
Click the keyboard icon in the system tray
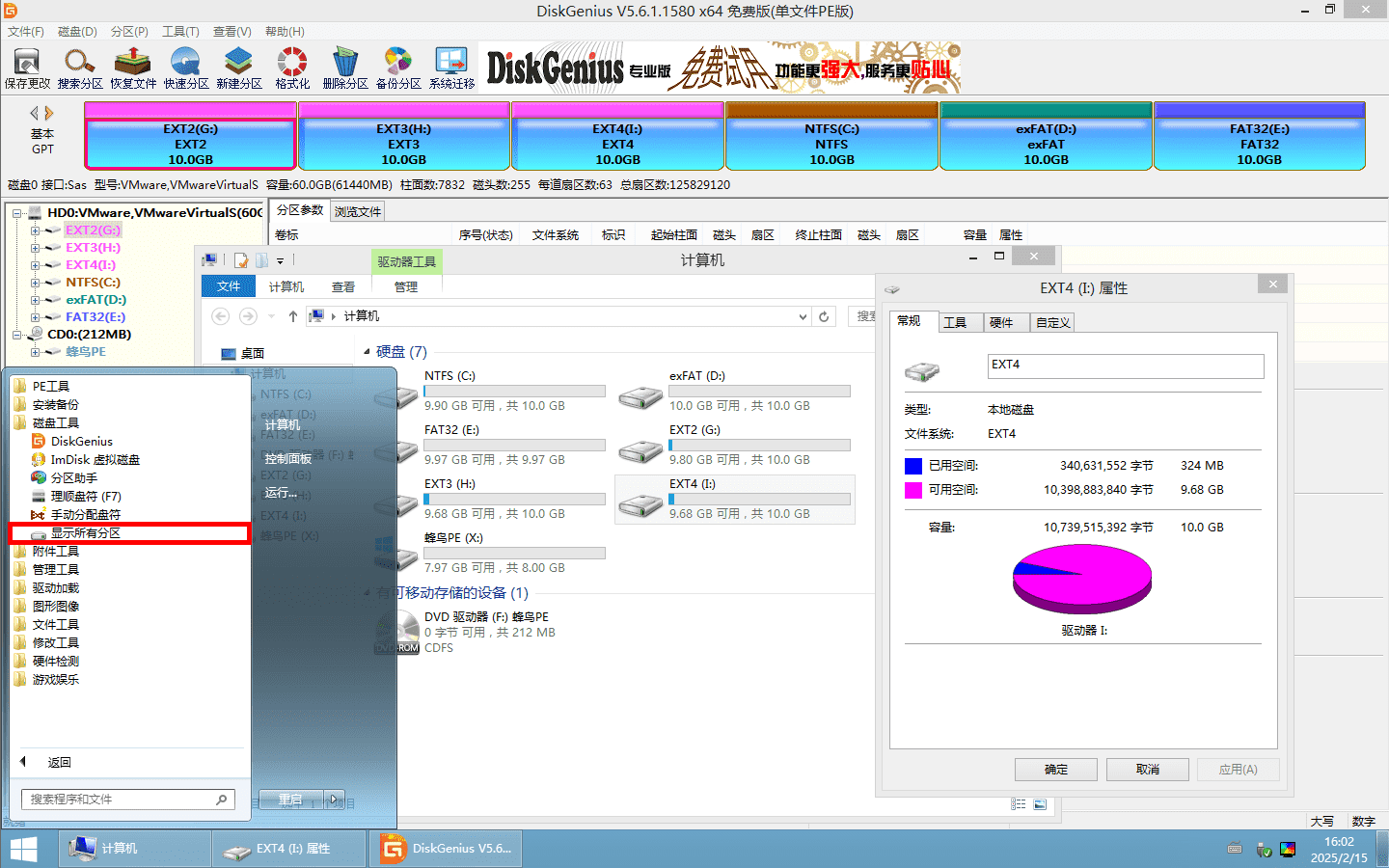(x=1235, y=849)
